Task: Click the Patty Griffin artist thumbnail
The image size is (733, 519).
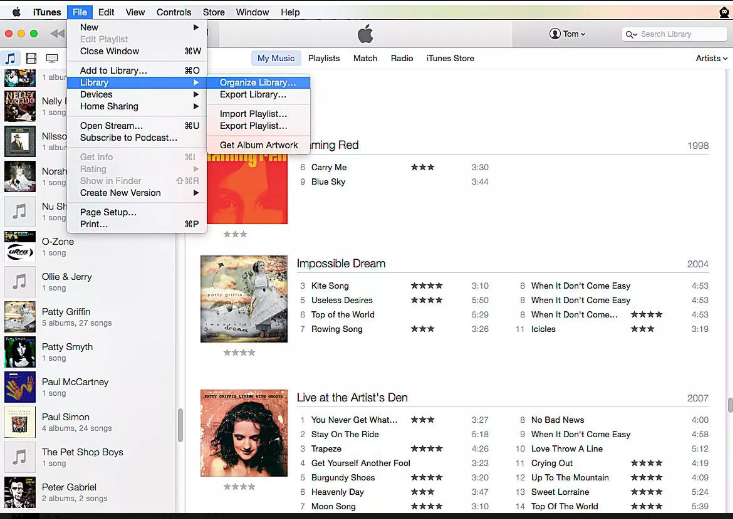Action: (x=20, y=317)
